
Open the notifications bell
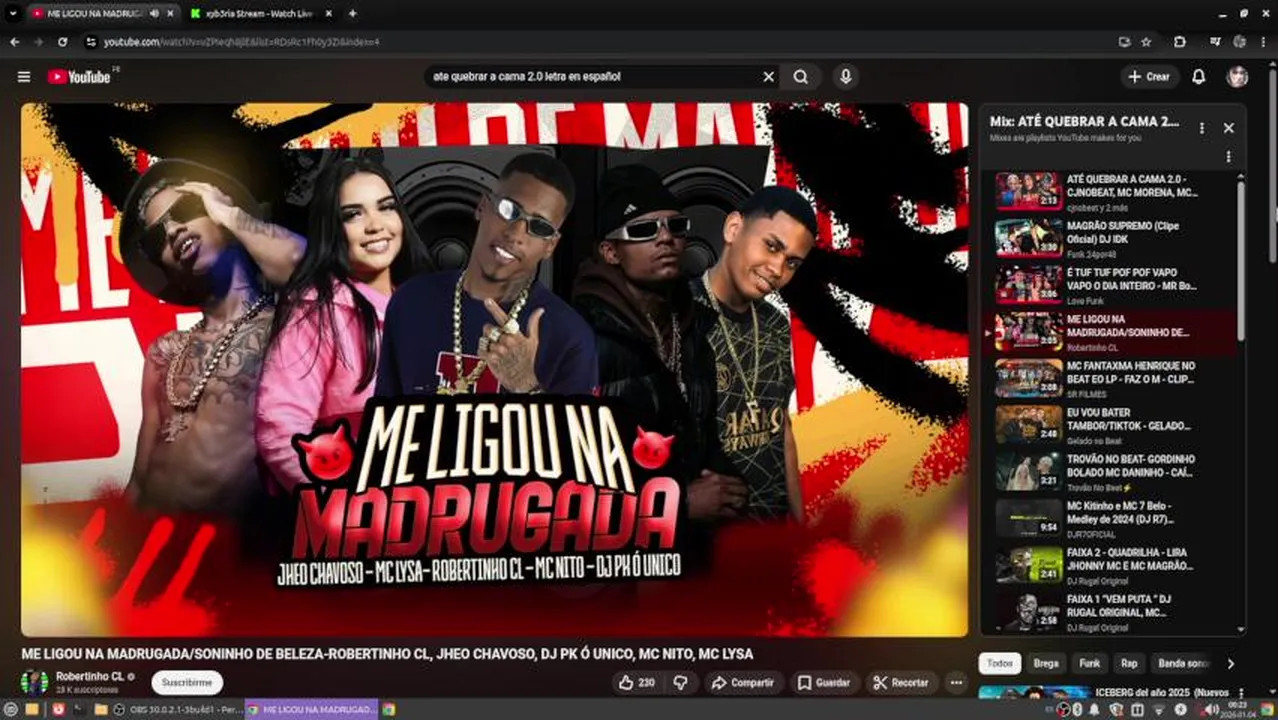click(1198, 77)
